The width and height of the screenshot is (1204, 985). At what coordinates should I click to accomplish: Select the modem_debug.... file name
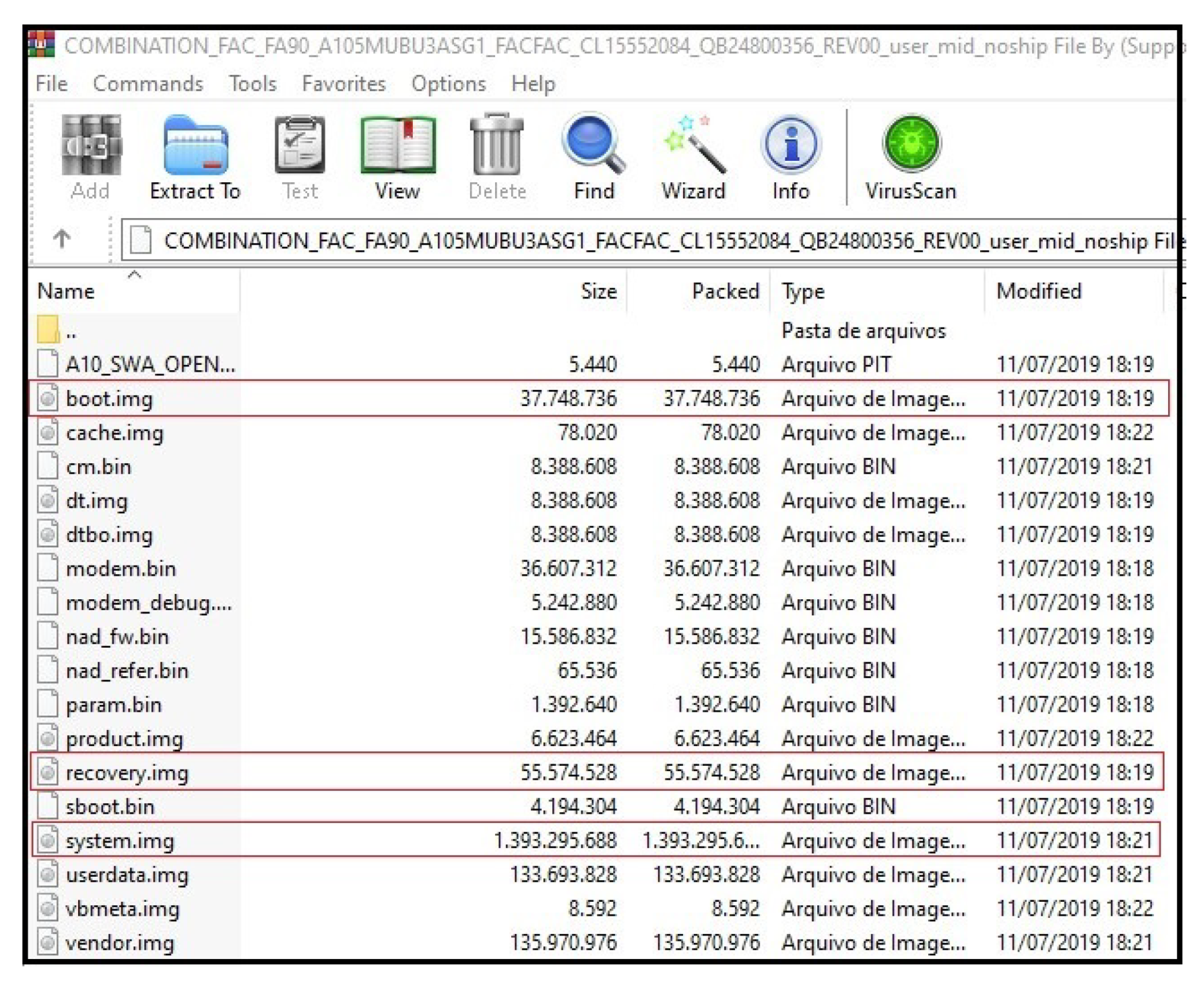point(149,603)
